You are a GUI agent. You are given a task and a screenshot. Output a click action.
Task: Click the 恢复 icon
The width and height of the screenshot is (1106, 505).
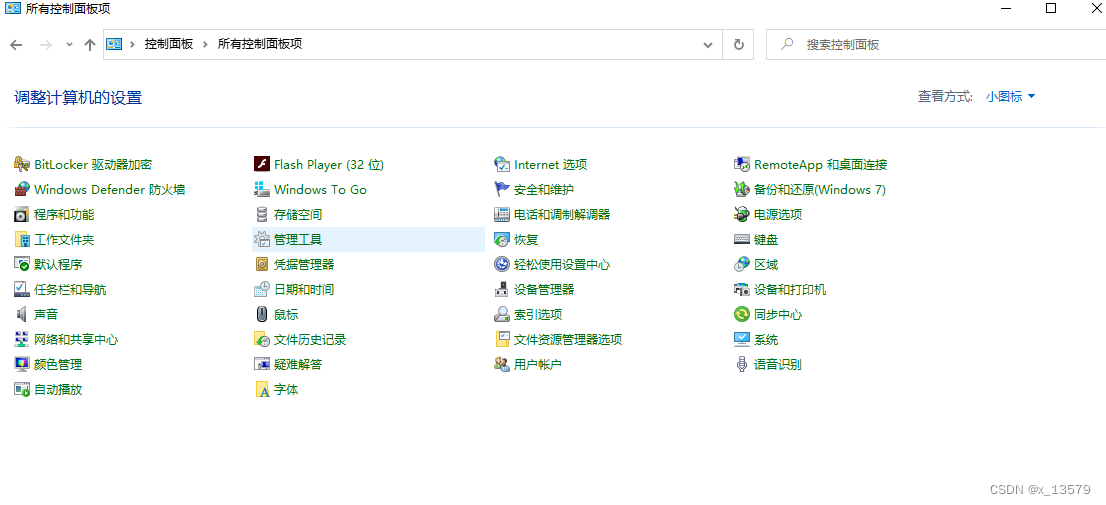point(502,240)
